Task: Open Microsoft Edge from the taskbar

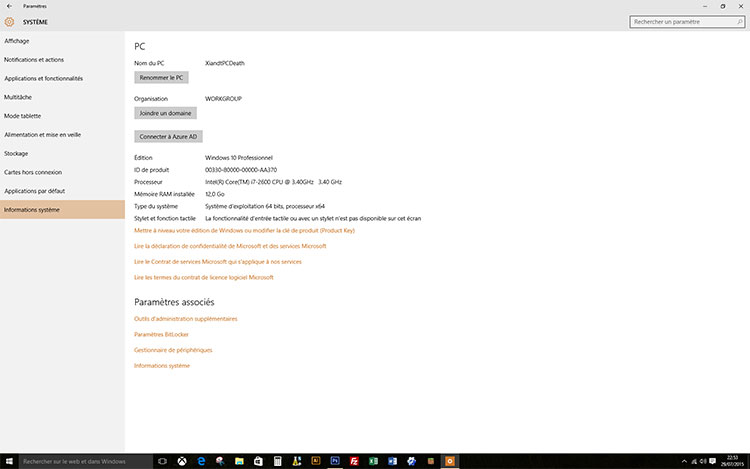Action: point(201,461)
